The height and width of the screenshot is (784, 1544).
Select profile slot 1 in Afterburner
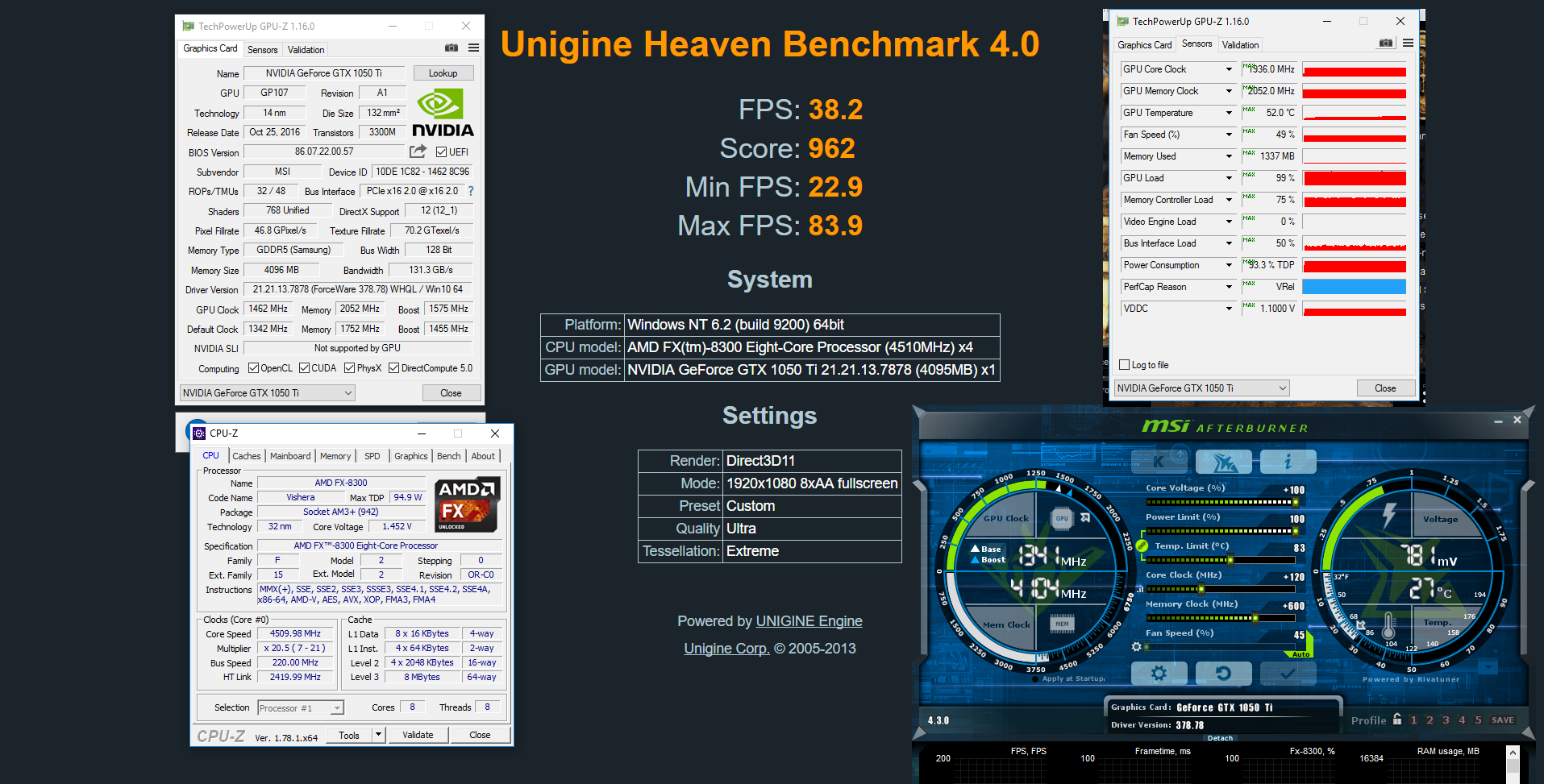pyautogui.click(x=1413, y=720)
